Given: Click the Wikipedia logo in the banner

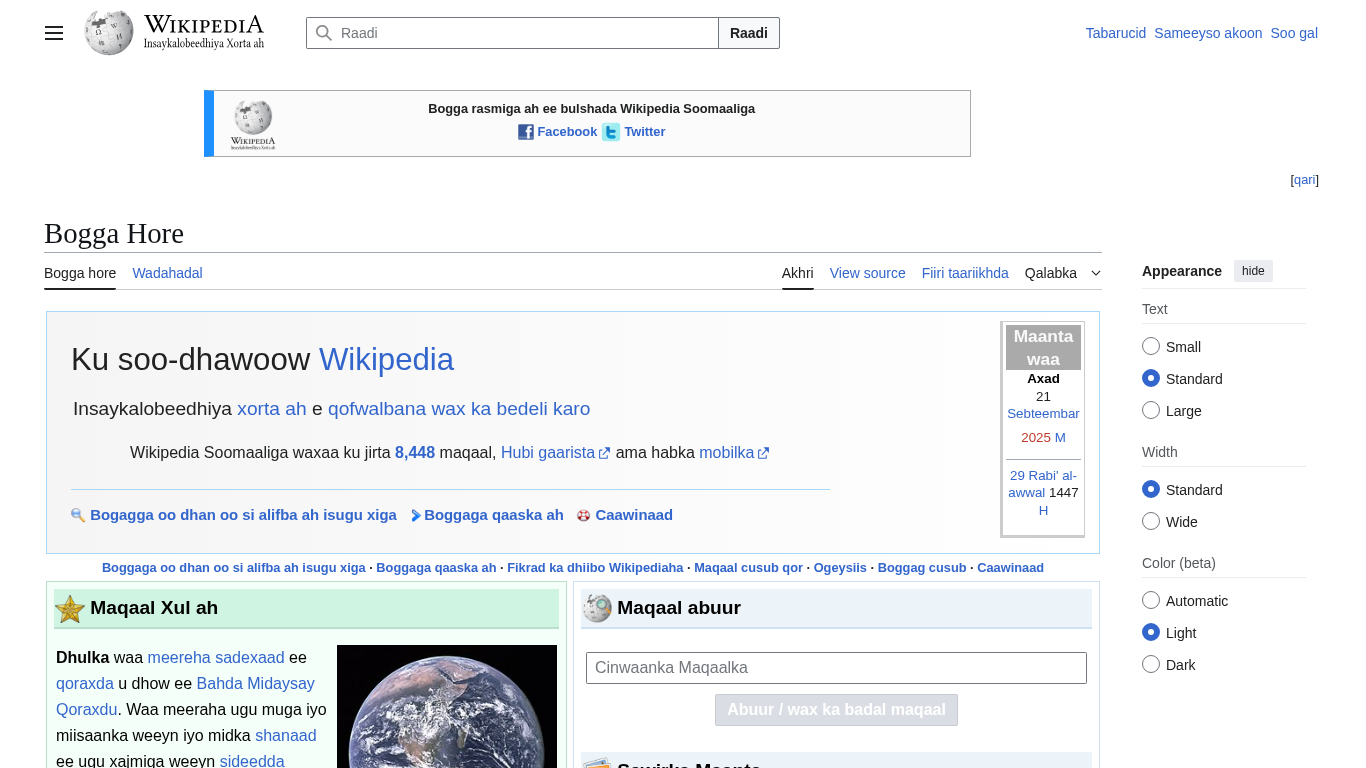Looking at the screenshot, I should click(253, 124).
